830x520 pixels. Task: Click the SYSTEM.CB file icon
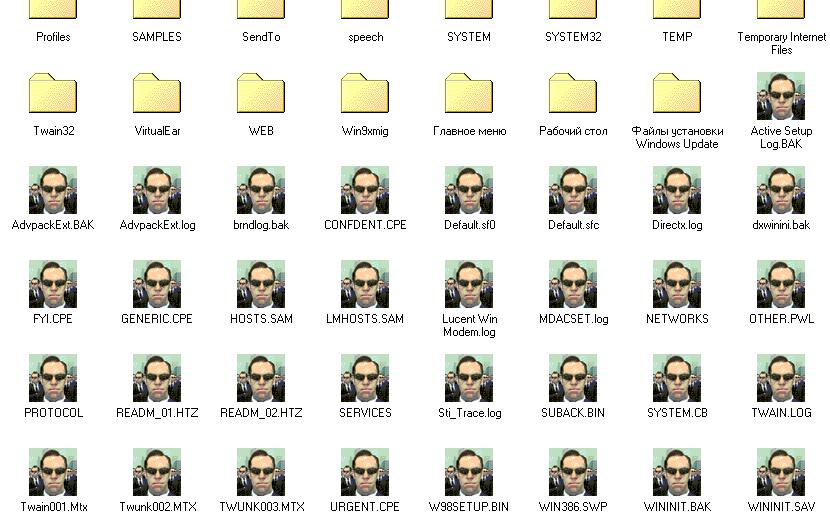[x=677, y=378]
